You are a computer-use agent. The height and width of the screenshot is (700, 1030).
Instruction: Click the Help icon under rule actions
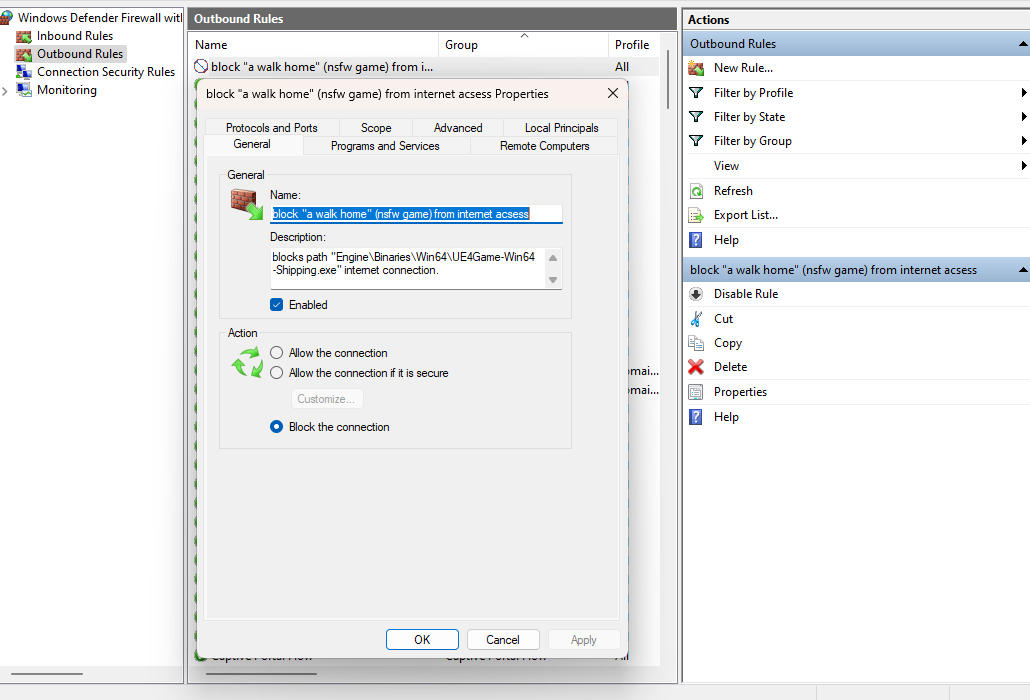[x=696, y=417]
